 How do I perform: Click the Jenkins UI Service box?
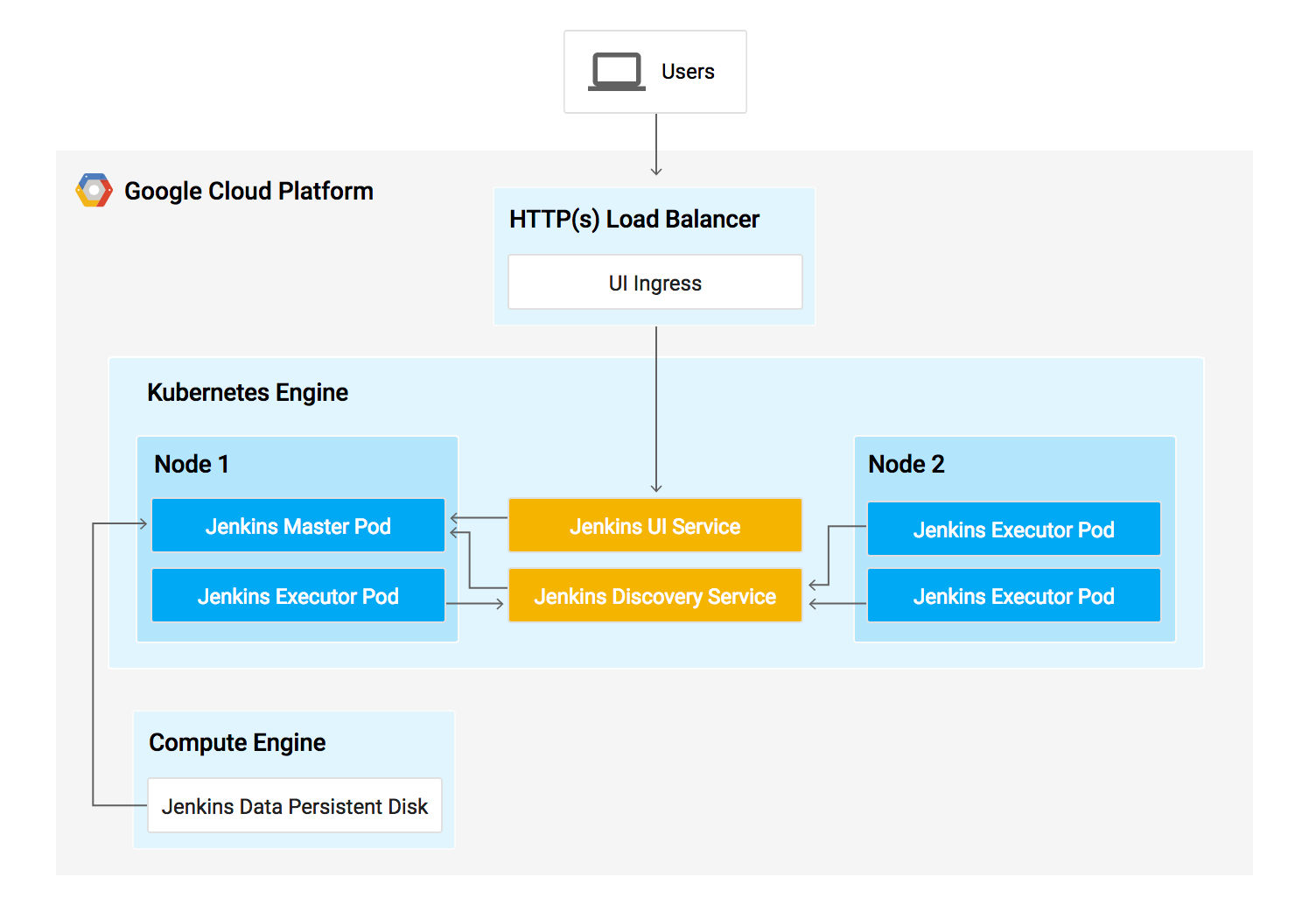coord(655,525)
